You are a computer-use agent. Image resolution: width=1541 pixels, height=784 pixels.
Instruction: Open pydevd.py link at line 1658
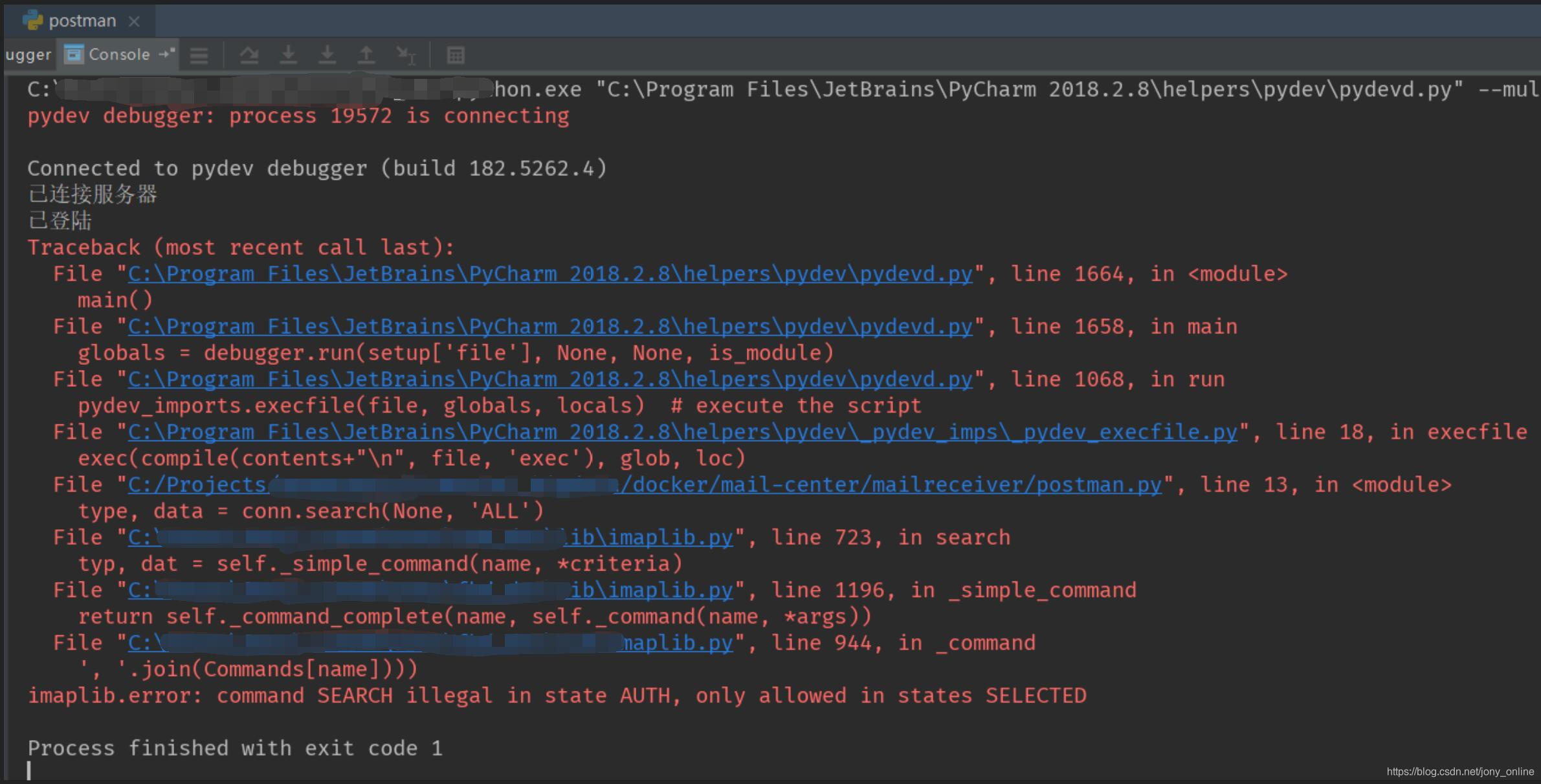pyautogui.click(x=550, y=327)
